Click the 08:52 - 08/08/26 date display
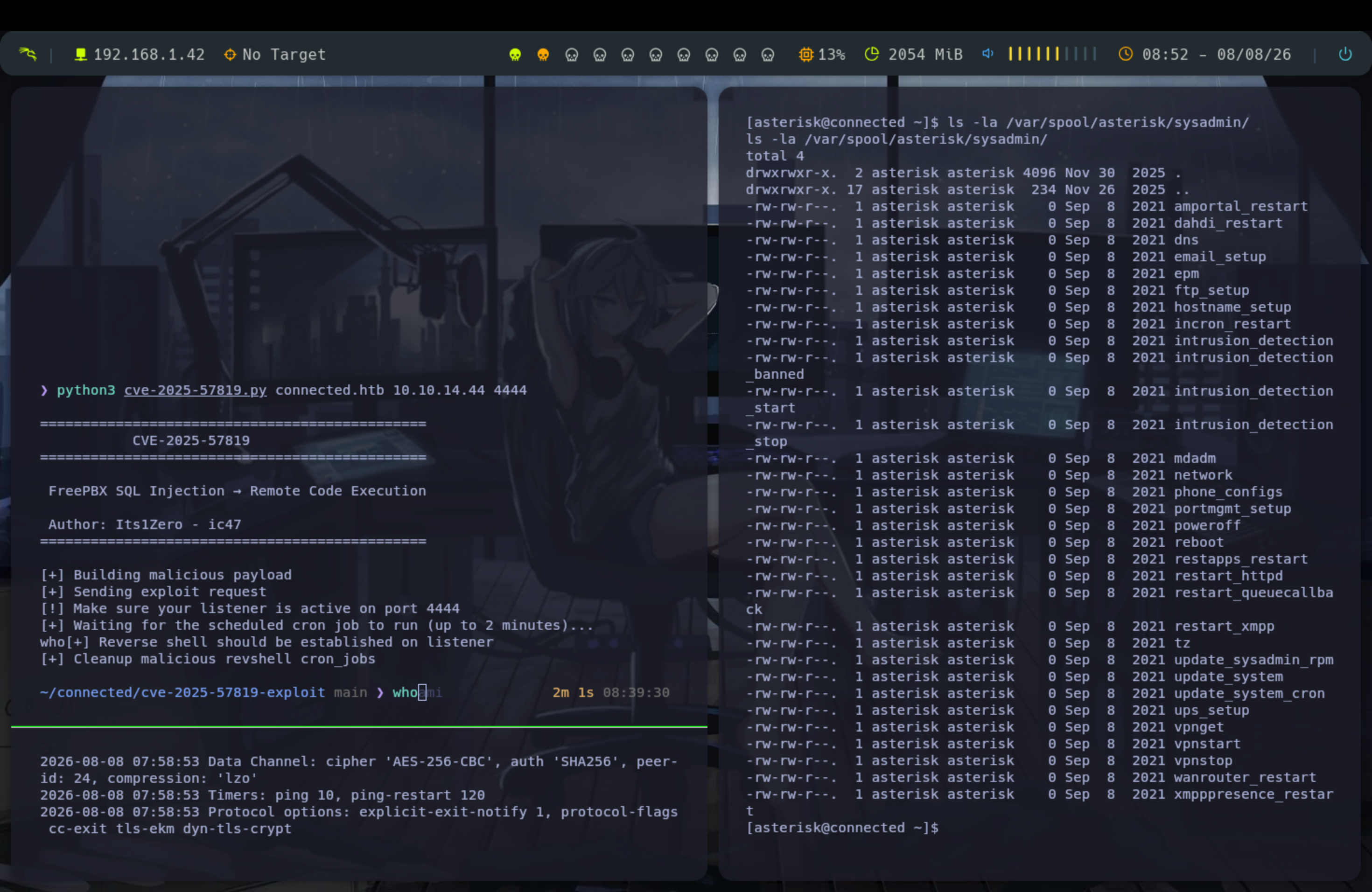The image size is (1372, 892). pyautogui.click(x=1216, y=55)
